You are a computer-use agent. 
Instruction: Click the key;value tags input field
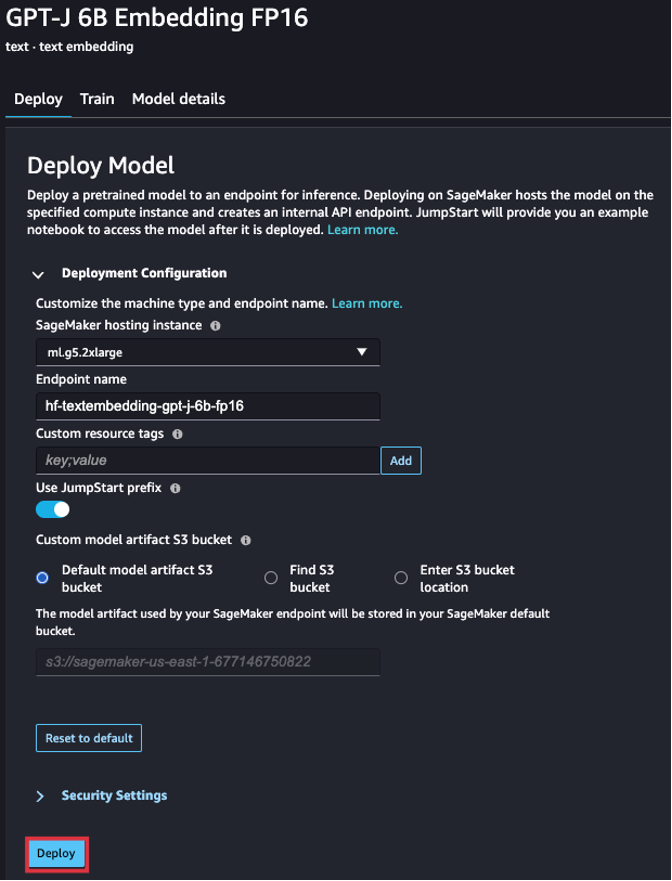pyautogui.click(x=208, y=461)
